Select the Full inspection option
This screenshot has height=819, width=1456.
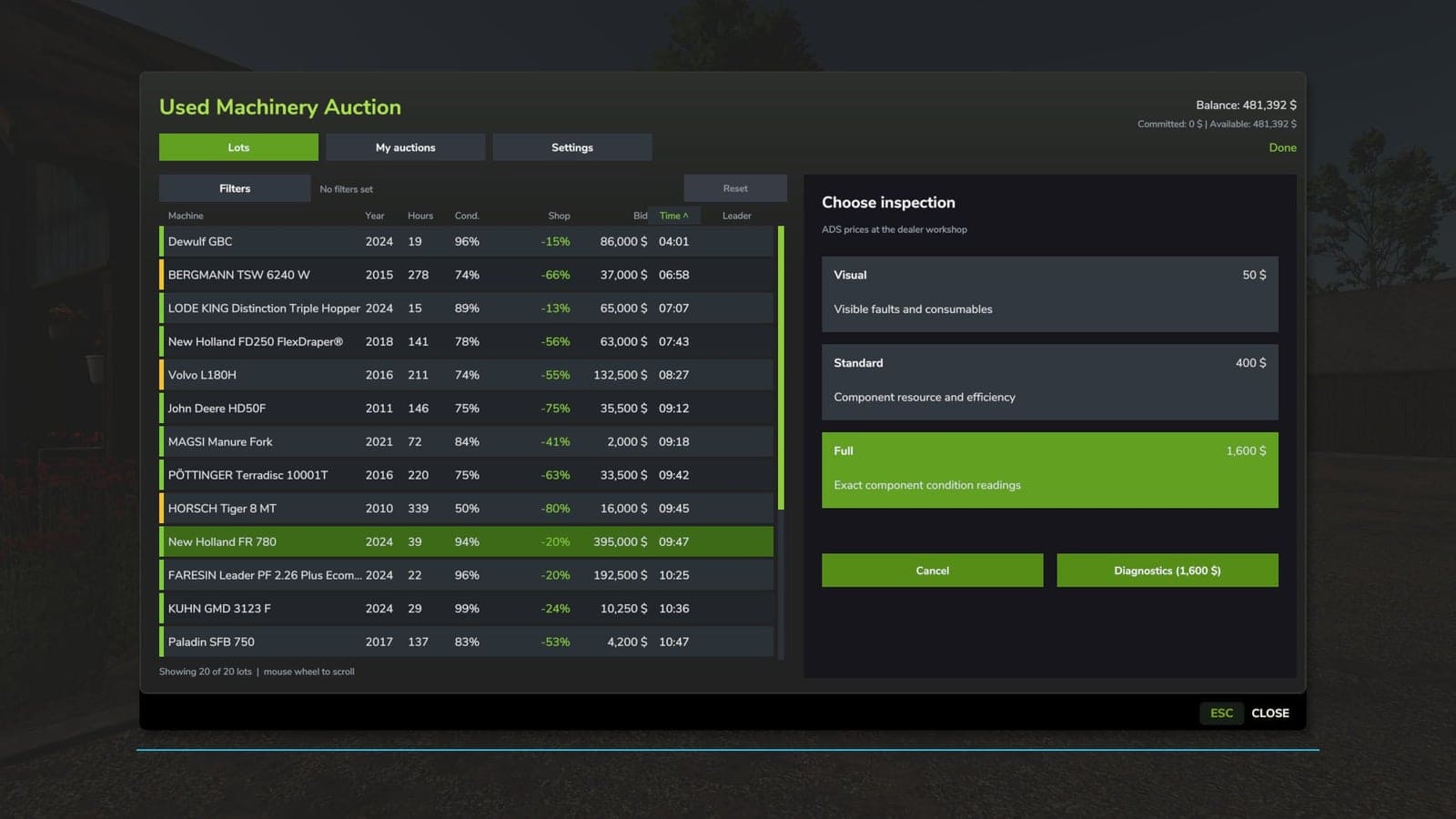tap(1049, 470)
